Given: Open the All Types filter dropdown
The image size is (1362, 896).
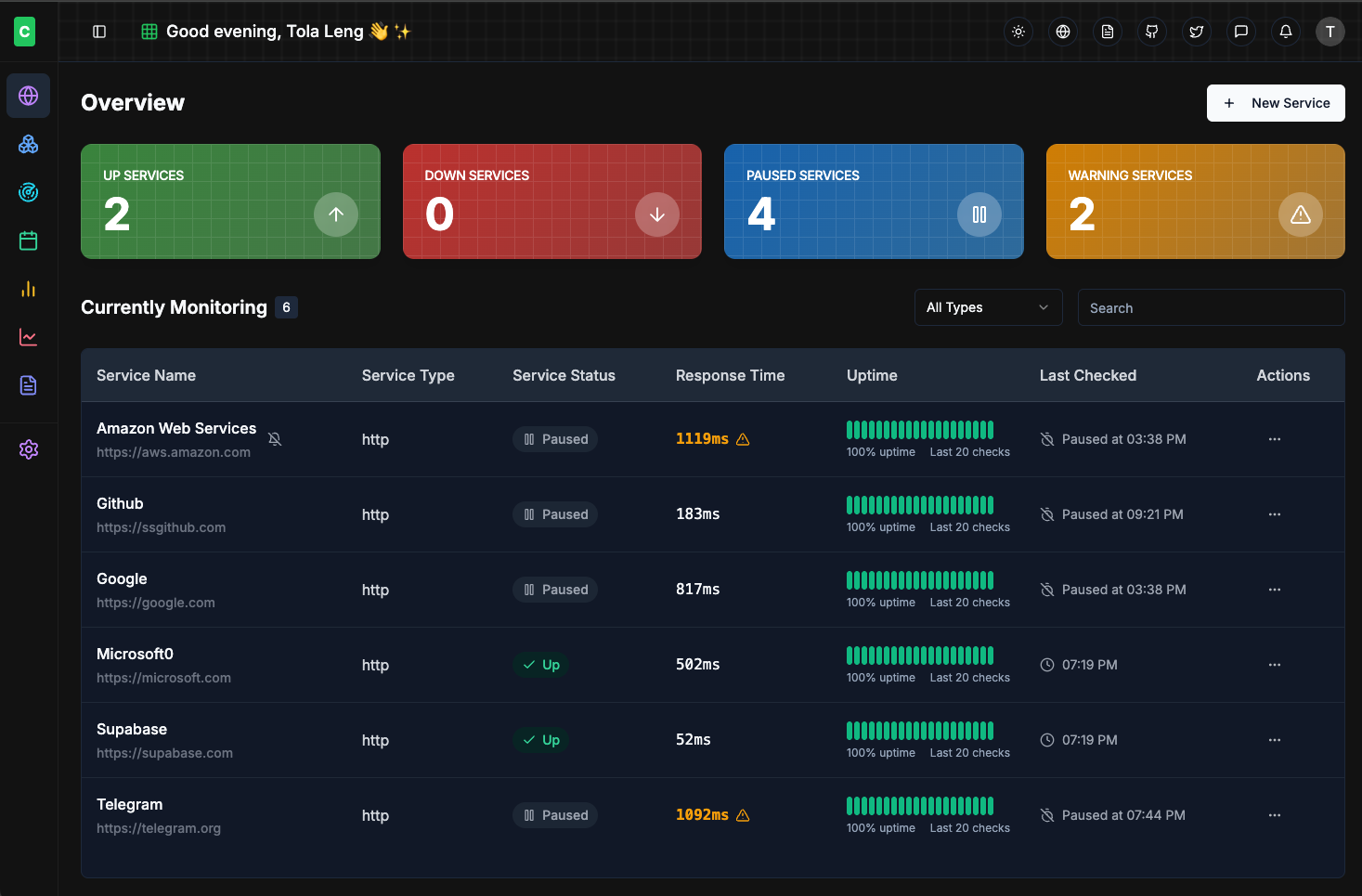Looking at the screenshot, I should (988, 306).
